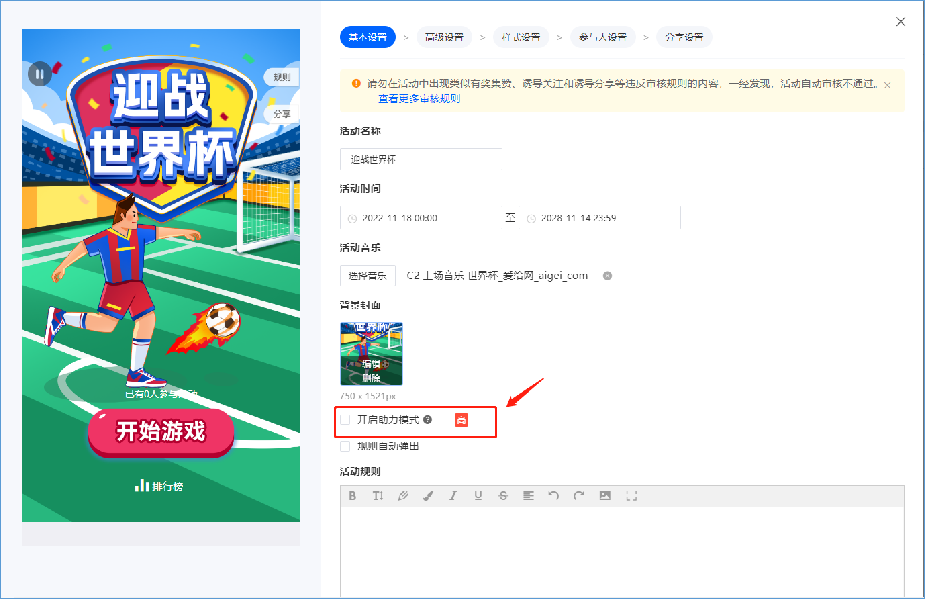
Task: Focus the activity rules text area
Action: (x=622, y=552)
